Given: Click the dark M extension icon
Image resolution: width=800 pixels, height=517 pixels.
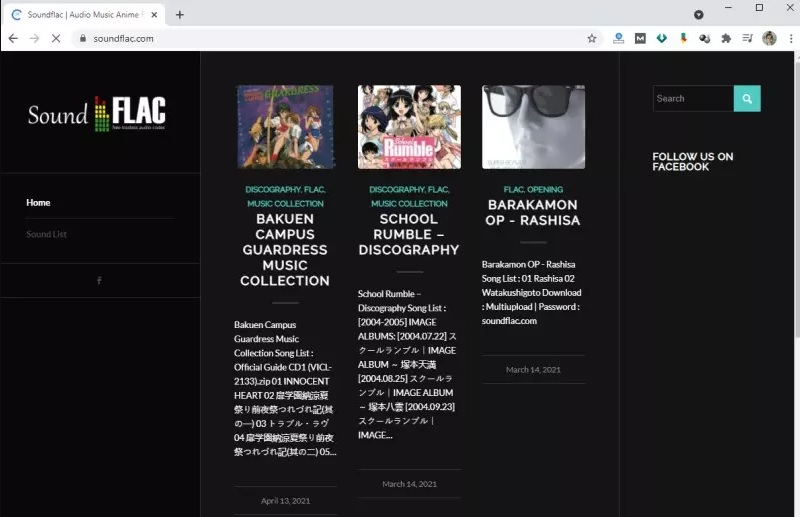Looking at the screenshot, I should [640, 38].
